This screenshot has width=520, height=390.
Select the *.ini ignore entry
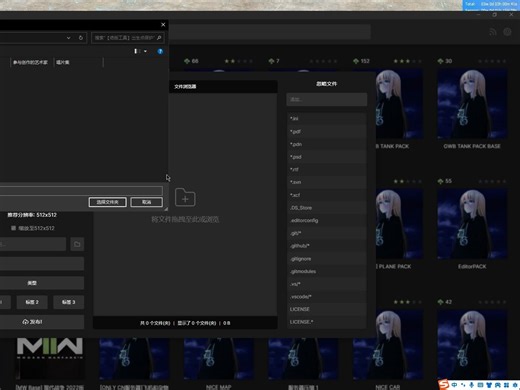coord(327,119)
